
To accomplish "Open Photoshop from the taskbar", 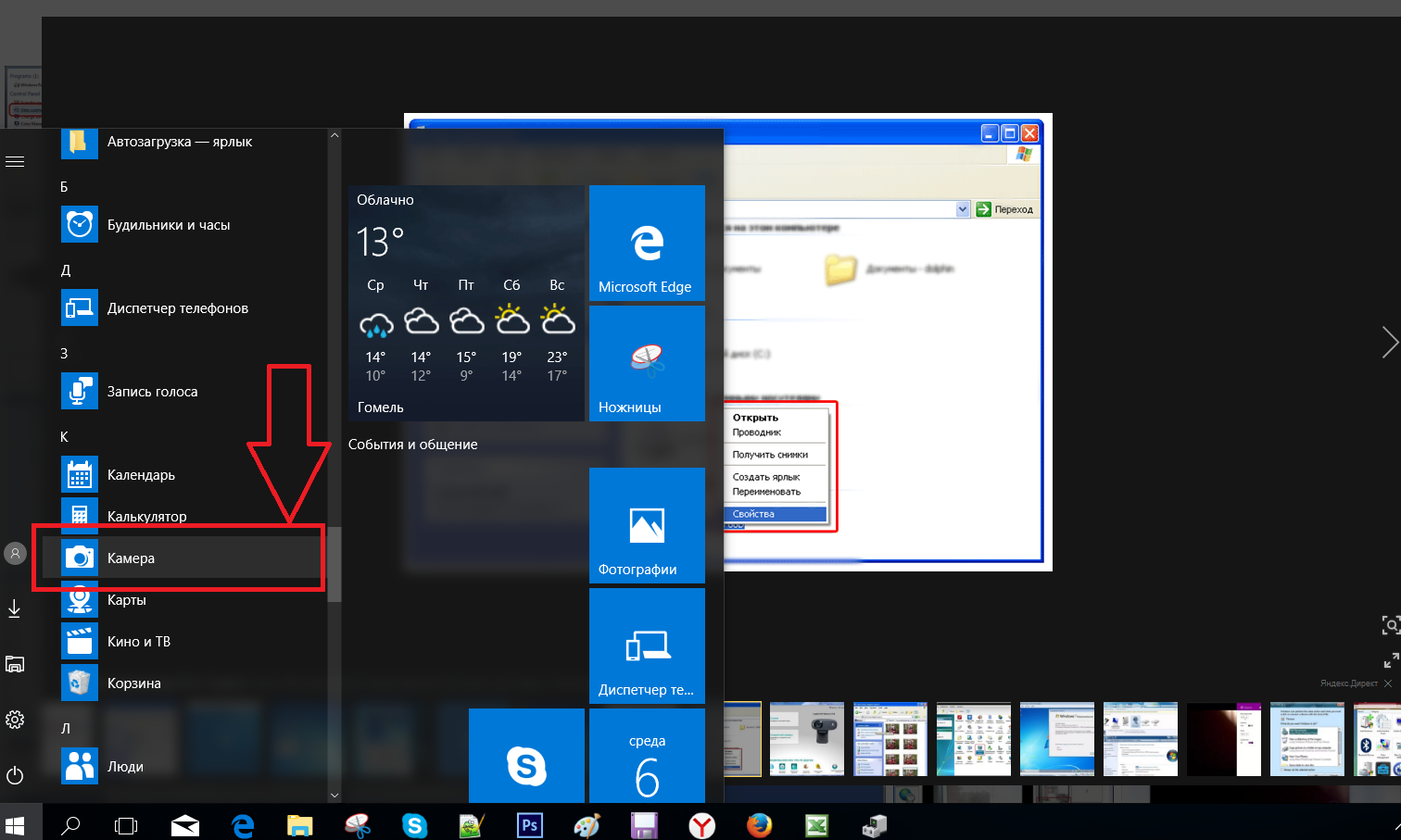I will 529,824.
